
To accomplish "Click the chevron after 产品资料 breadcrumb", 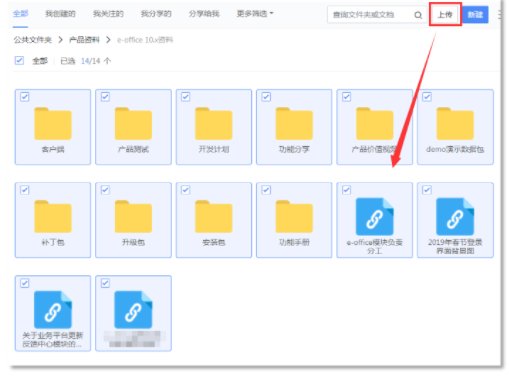I will coord(108,40).
